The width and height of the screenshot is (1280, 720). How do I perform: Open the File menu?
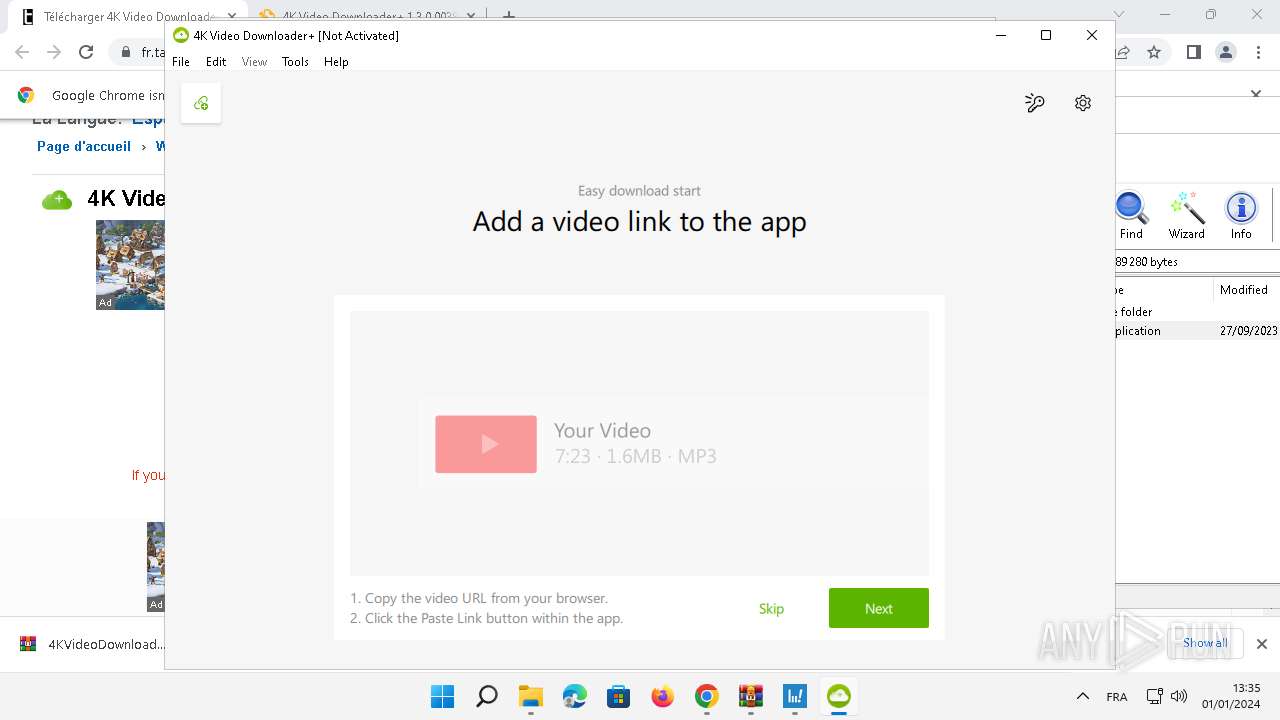tap(181, 62)
